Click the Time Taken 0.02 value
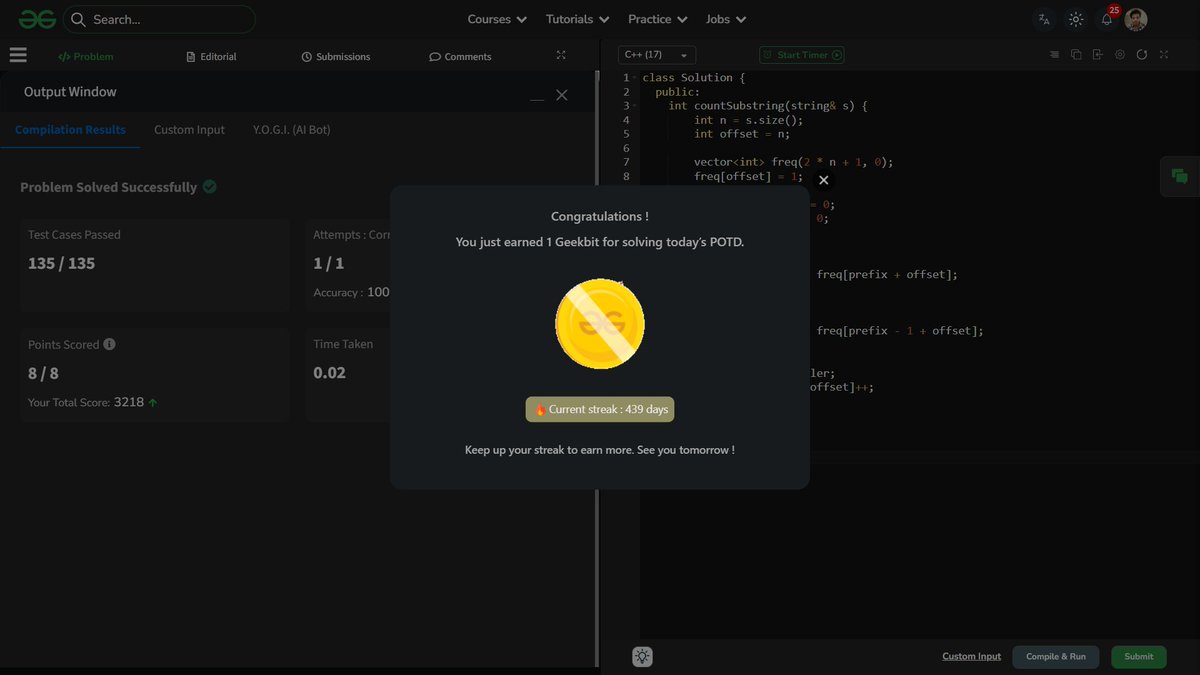The width and height of the screenshot is (1200, 675). point(330,373)
